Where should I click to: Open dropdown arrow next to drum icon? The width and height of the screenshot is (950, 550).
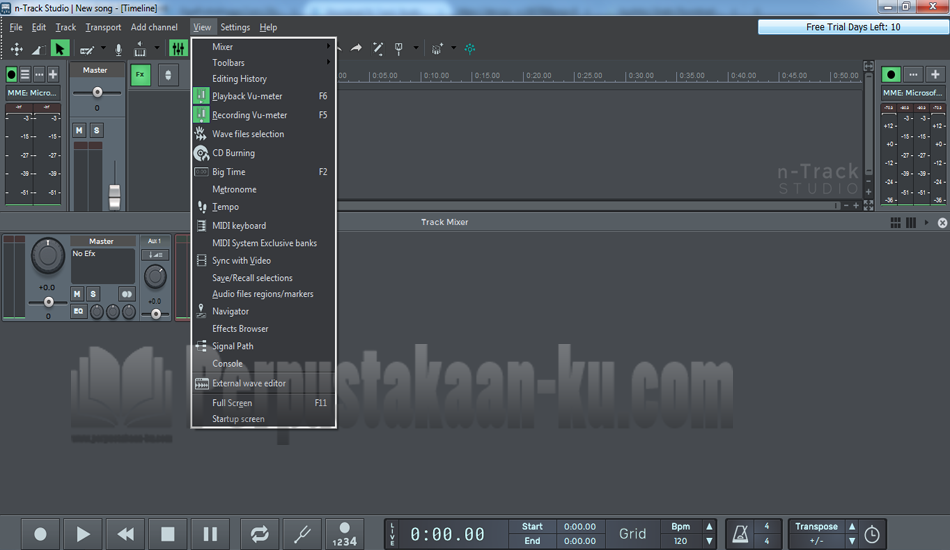point(453,48)
